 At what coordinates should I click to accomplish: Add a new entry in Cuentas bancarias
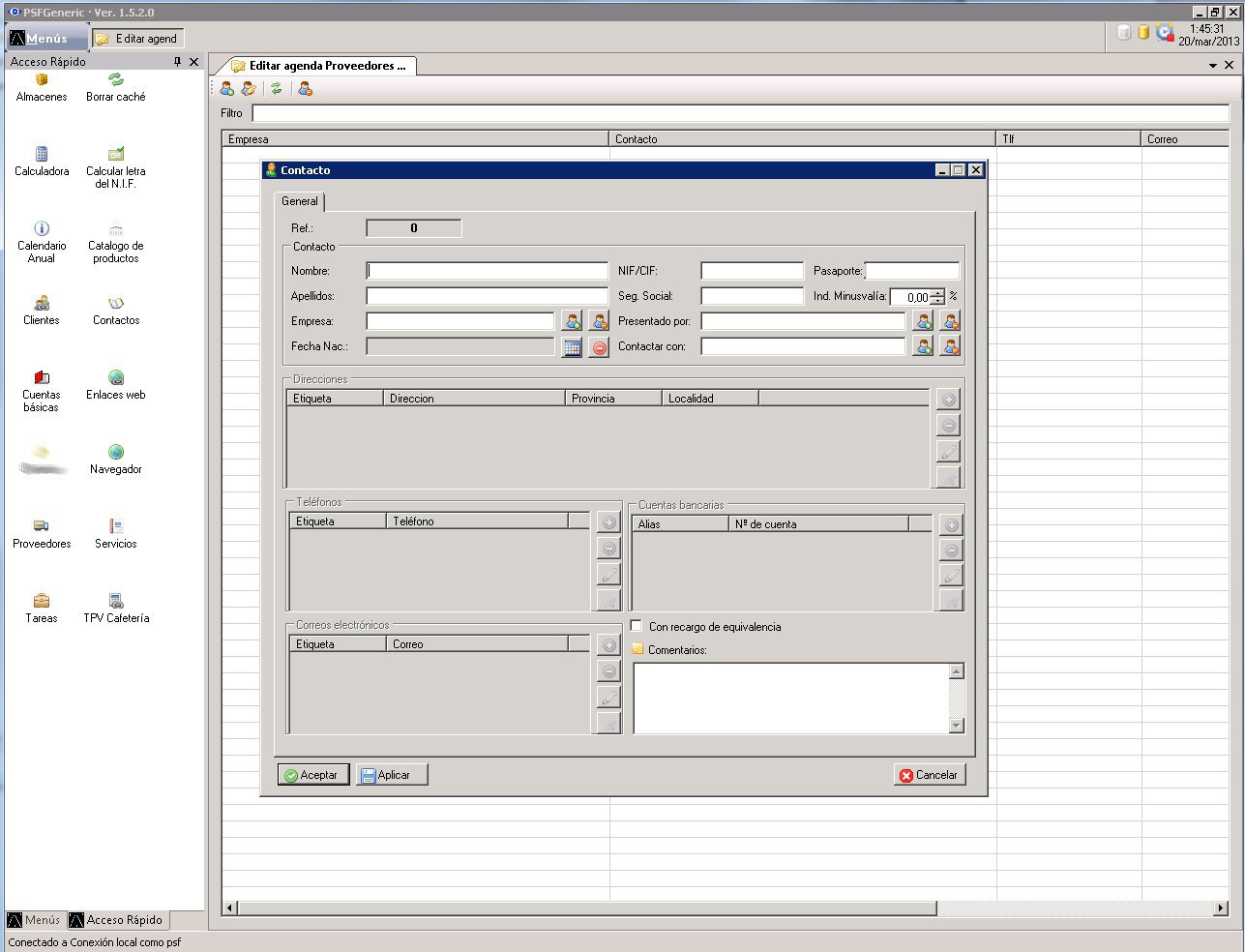point(952,525)
